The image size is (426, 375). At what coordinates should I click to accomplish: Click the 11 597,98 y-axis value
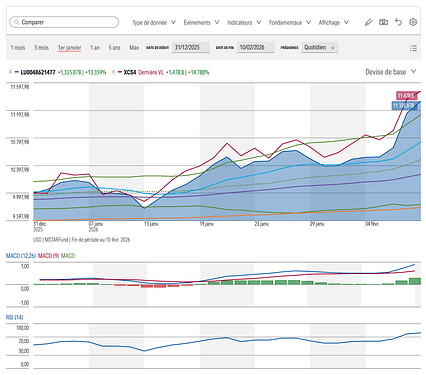coord(20,87)
